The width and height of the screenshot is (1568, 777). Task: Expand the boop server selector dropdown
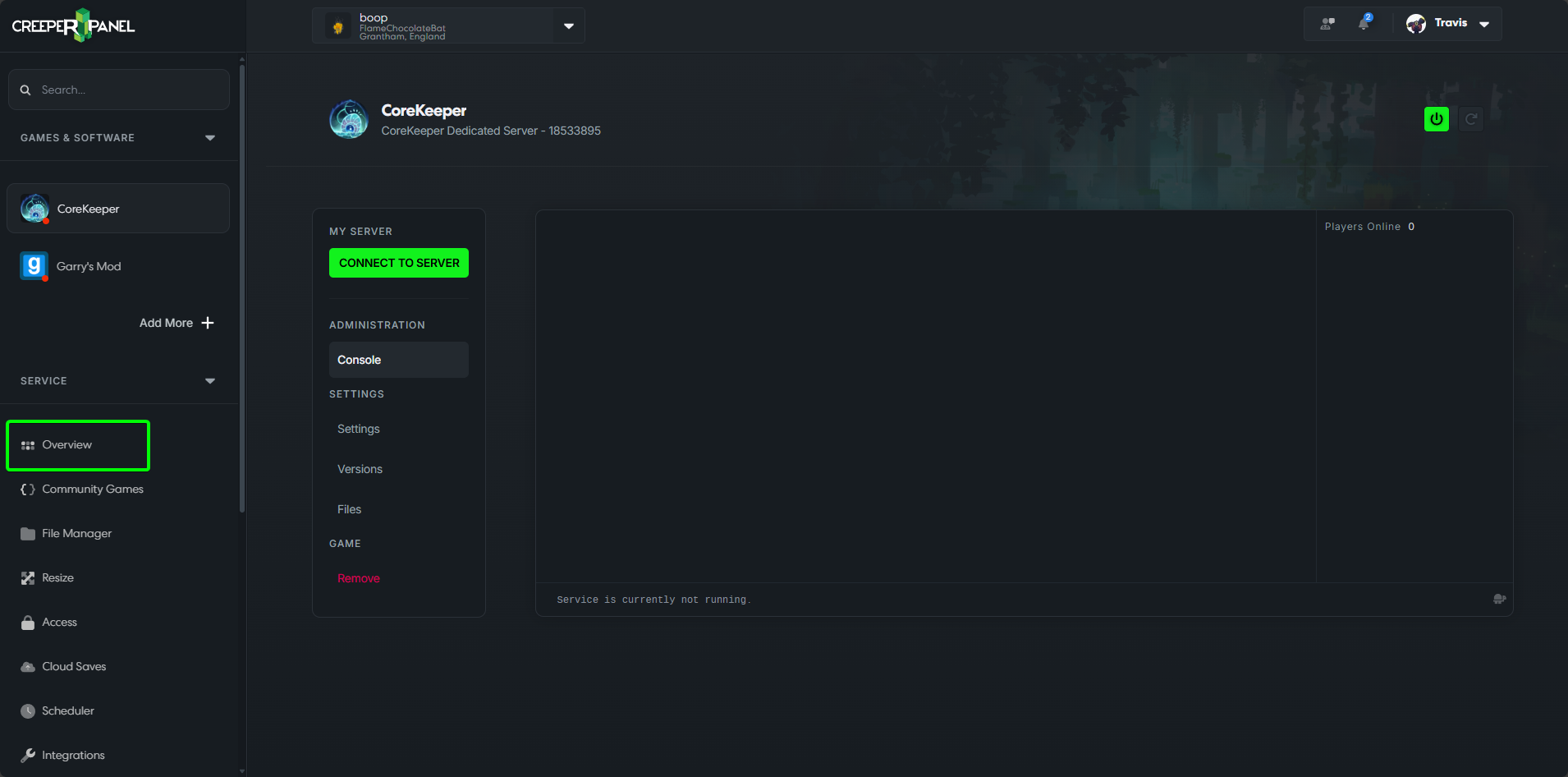tap(567, 25)
